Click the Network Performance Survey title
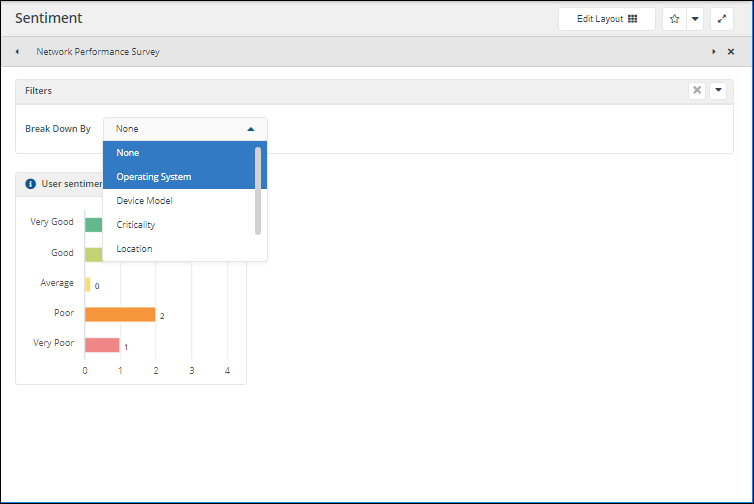Screen dimensions: 754x504 point(98,52)
